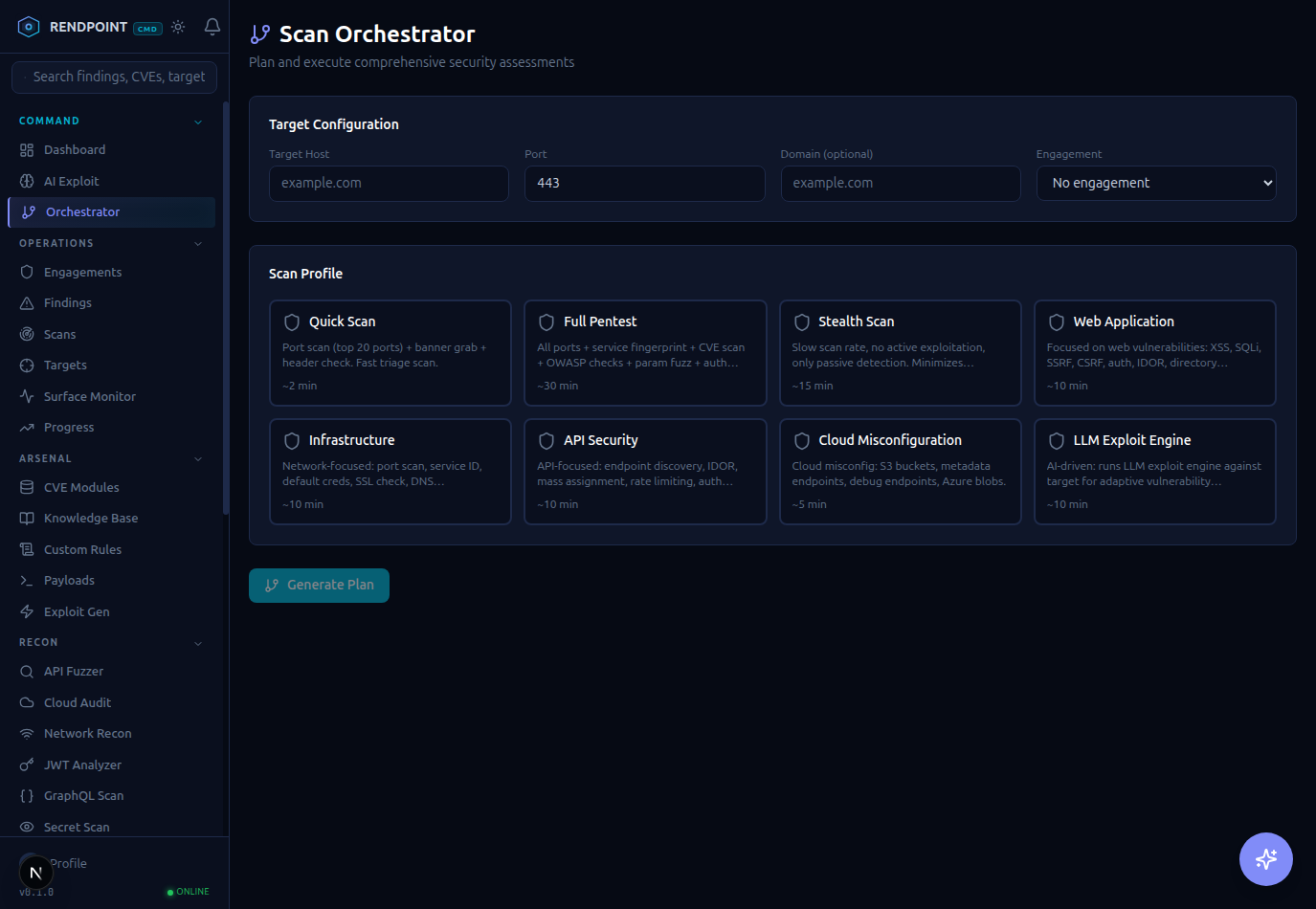This screenshot has width=1316, height=909.
Task: Open the Knowledge Base
Action: (91, 518)
